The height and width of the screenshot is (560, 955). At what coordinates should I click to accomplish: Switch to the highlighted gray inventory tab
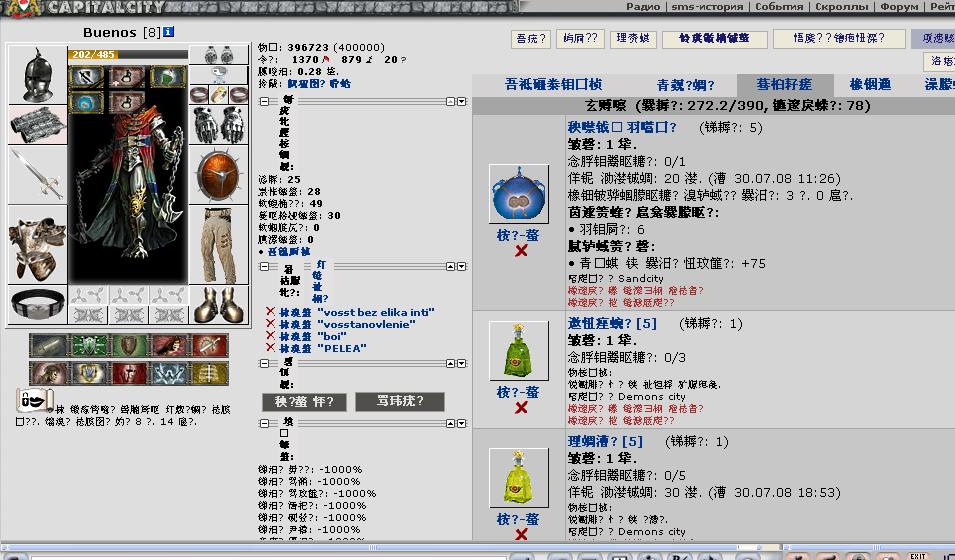(x=784, y=85)
